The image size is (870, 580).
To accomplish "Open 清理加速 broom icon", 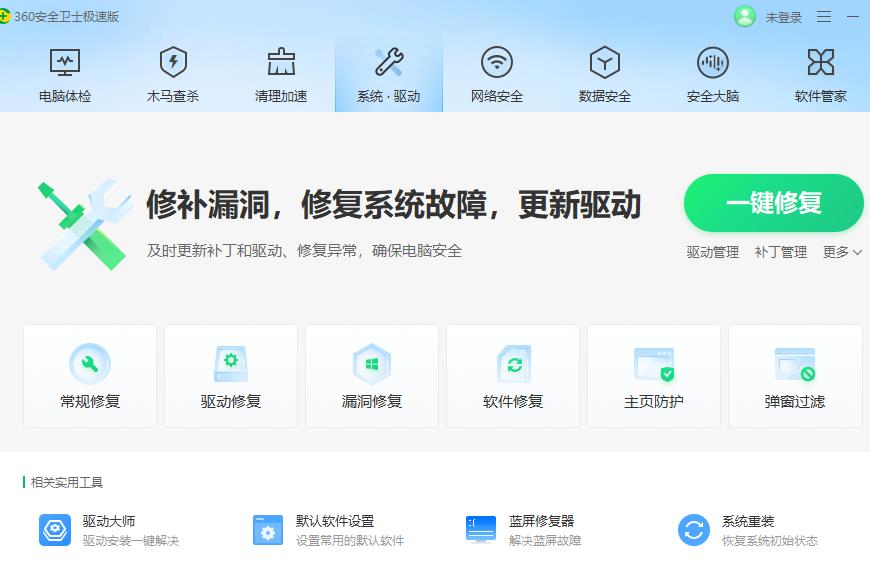I will pyautogui.click(x=281, y=62).
